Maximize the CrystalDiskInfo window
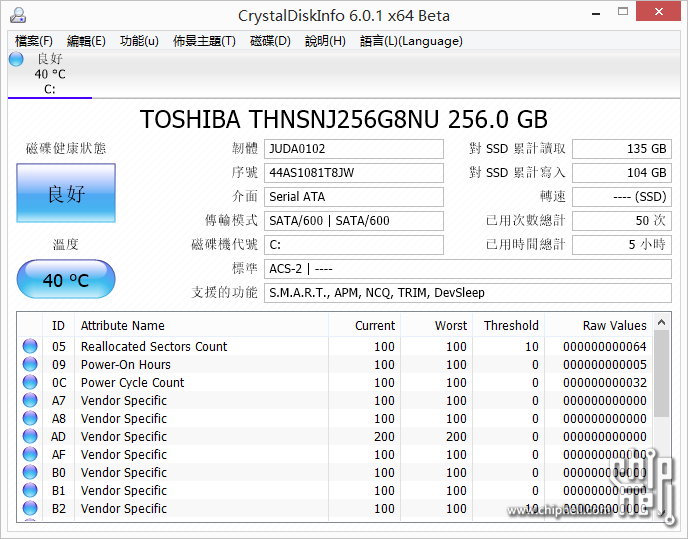This screenshot has width=688, height=539. pos(623,12)
